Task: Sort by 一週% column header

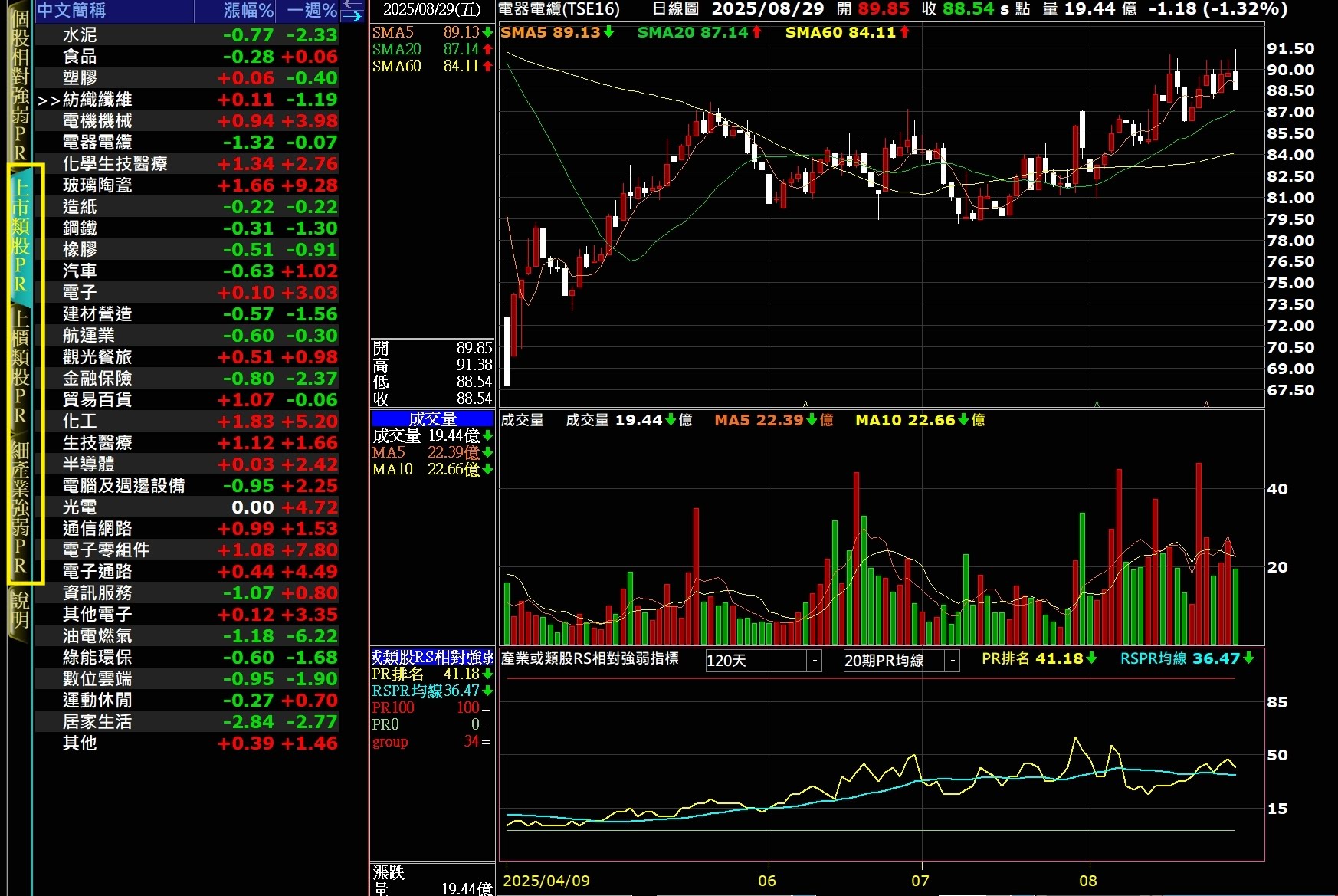Action: click(x=311, y=11)
